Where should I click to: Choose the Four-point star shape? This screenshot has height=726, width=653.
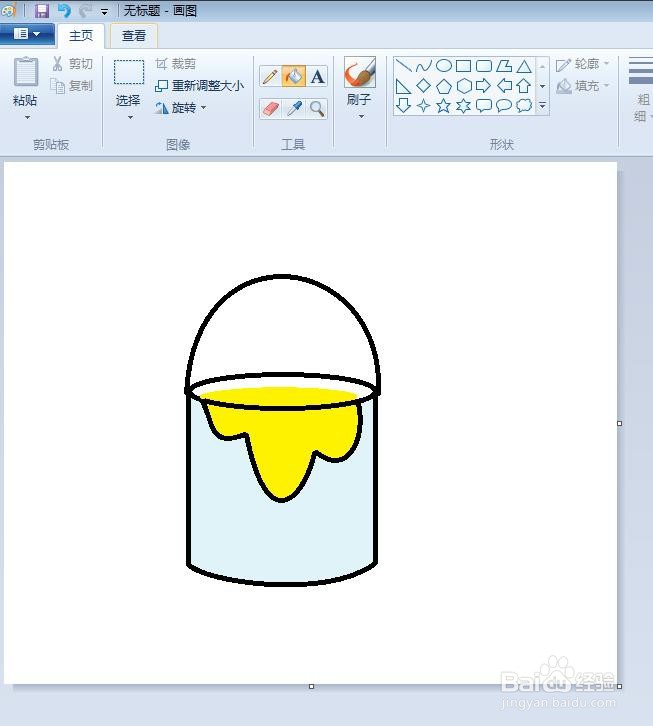pos(423,106)
